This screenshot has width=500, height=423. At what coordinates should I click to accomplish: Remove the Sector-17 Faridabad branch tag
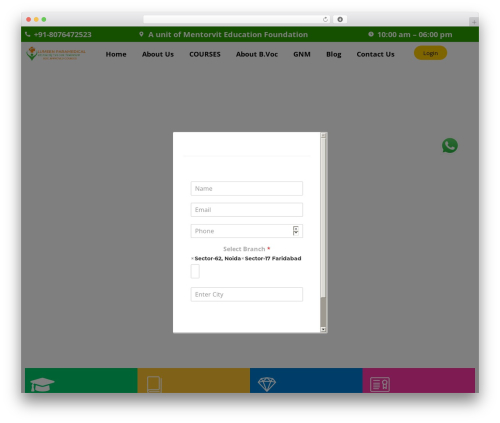pos(243,258)
